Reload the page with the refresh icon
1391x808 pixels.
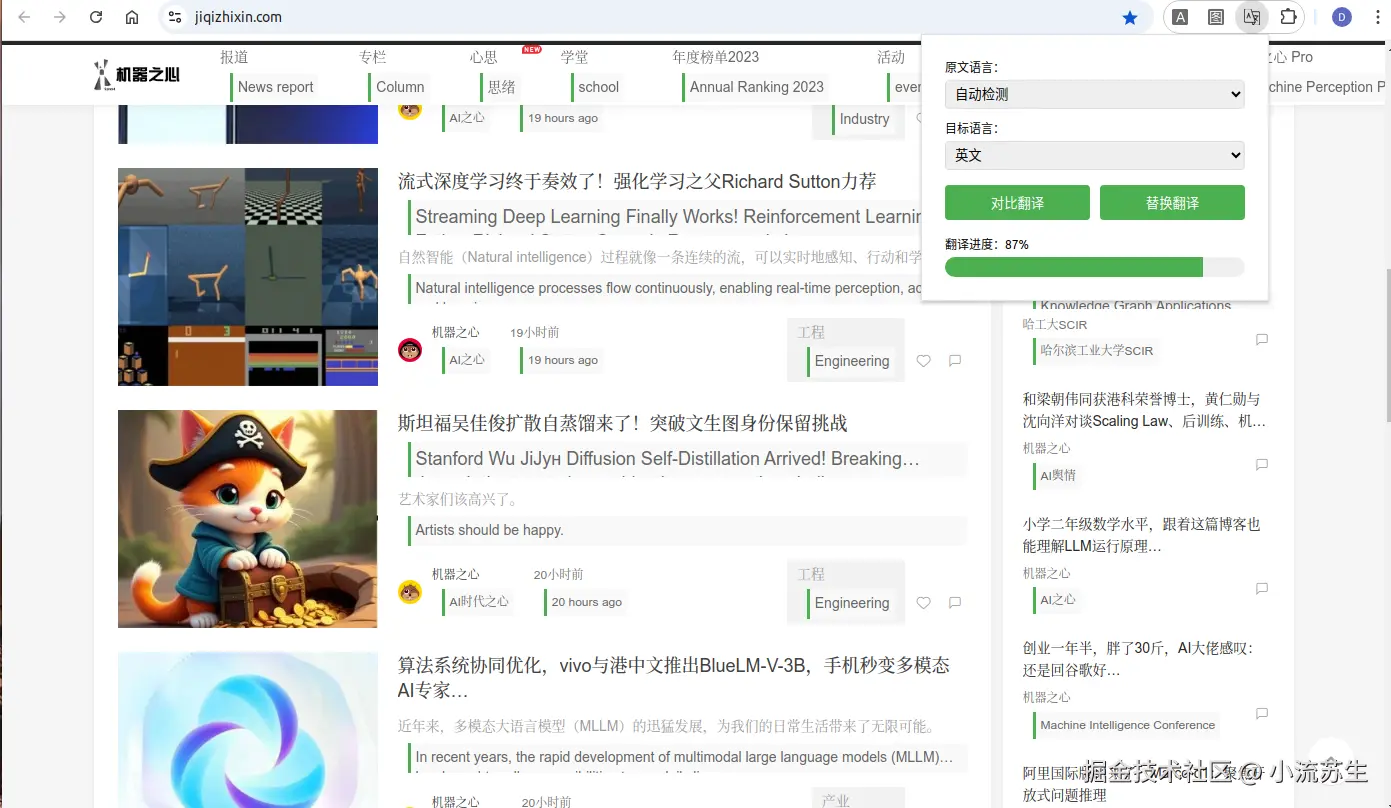point(95,17)
